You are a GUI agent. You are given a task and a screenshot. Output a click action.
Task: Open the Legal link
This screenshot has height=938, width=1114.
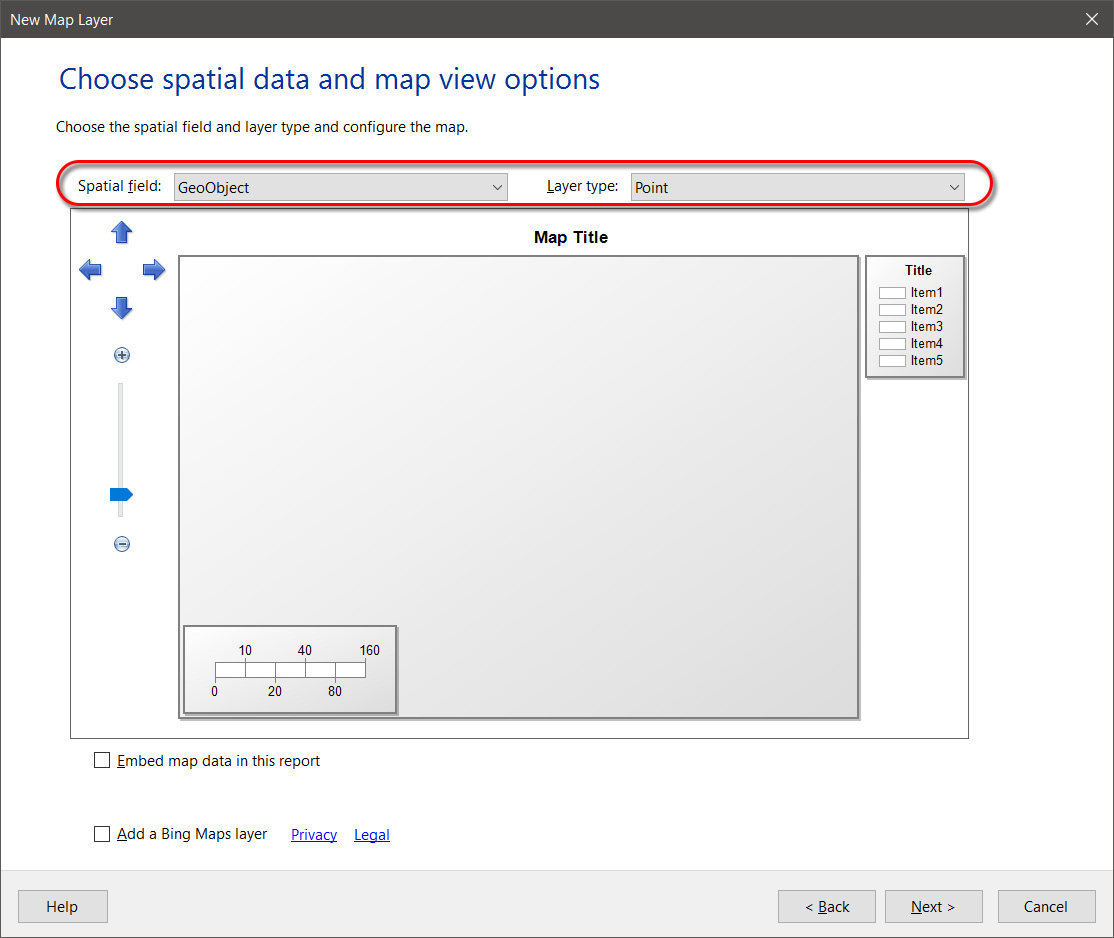click(x=372, y=835)
